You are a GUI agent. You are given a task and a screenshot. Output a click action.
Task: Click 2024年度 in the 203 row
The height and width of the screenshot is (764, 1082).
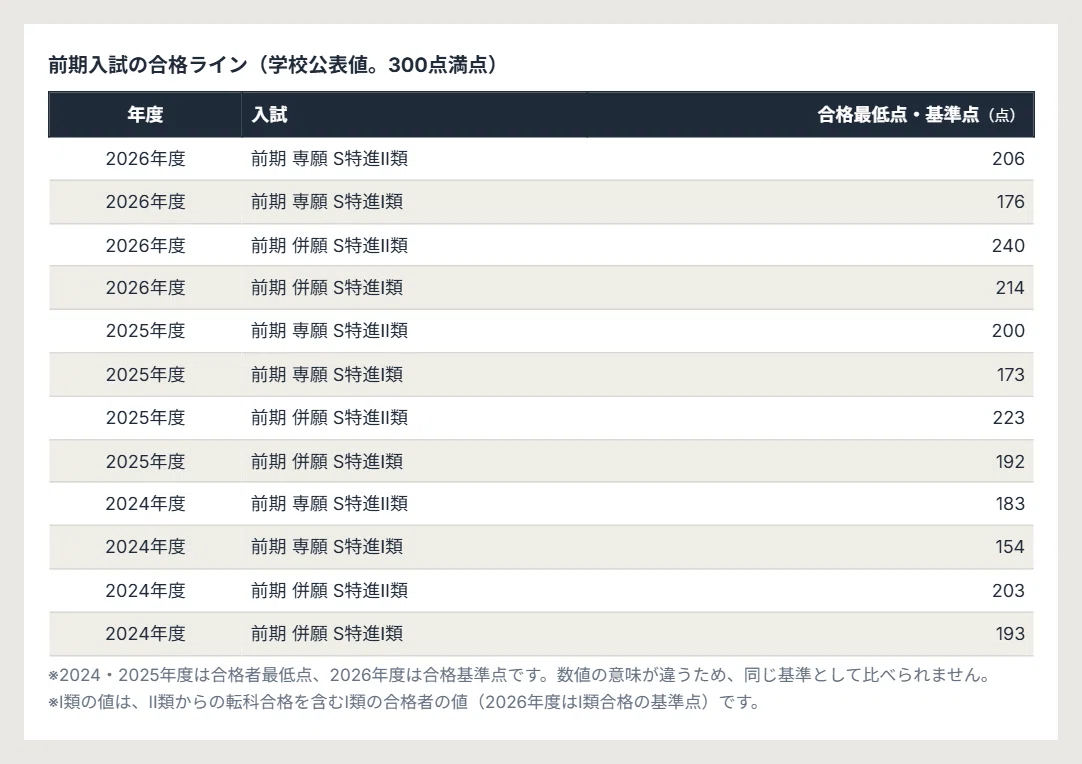146,591
